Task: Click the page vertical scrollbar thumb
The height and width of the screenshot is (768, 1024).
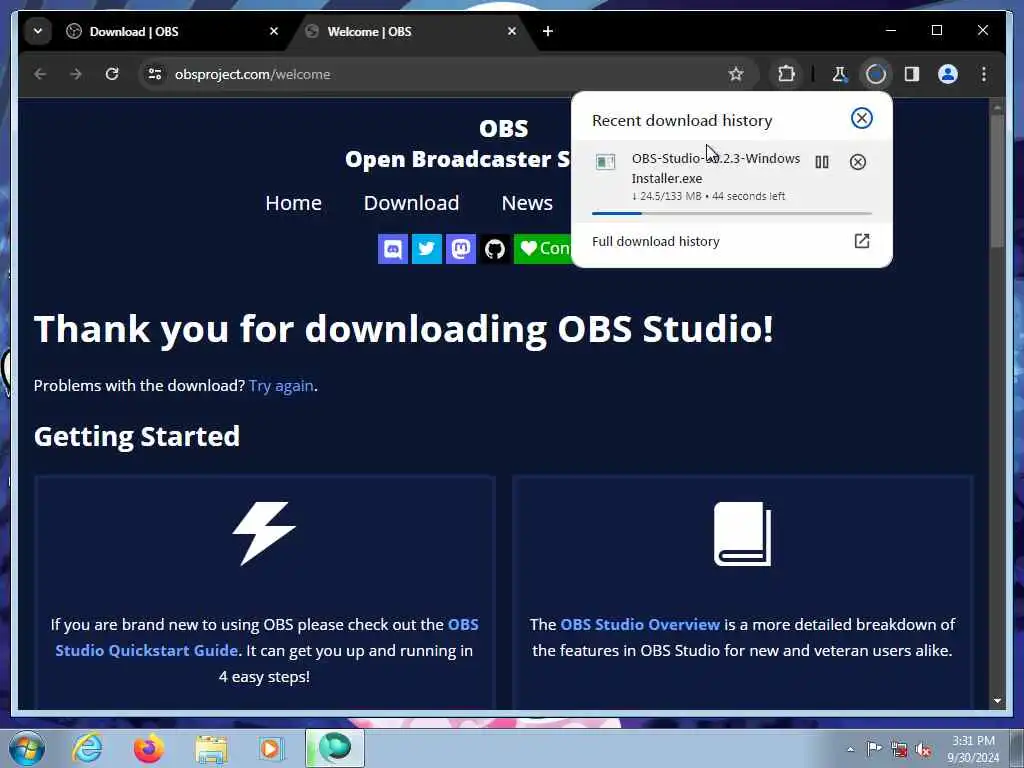Action: [x=997, y=182]
